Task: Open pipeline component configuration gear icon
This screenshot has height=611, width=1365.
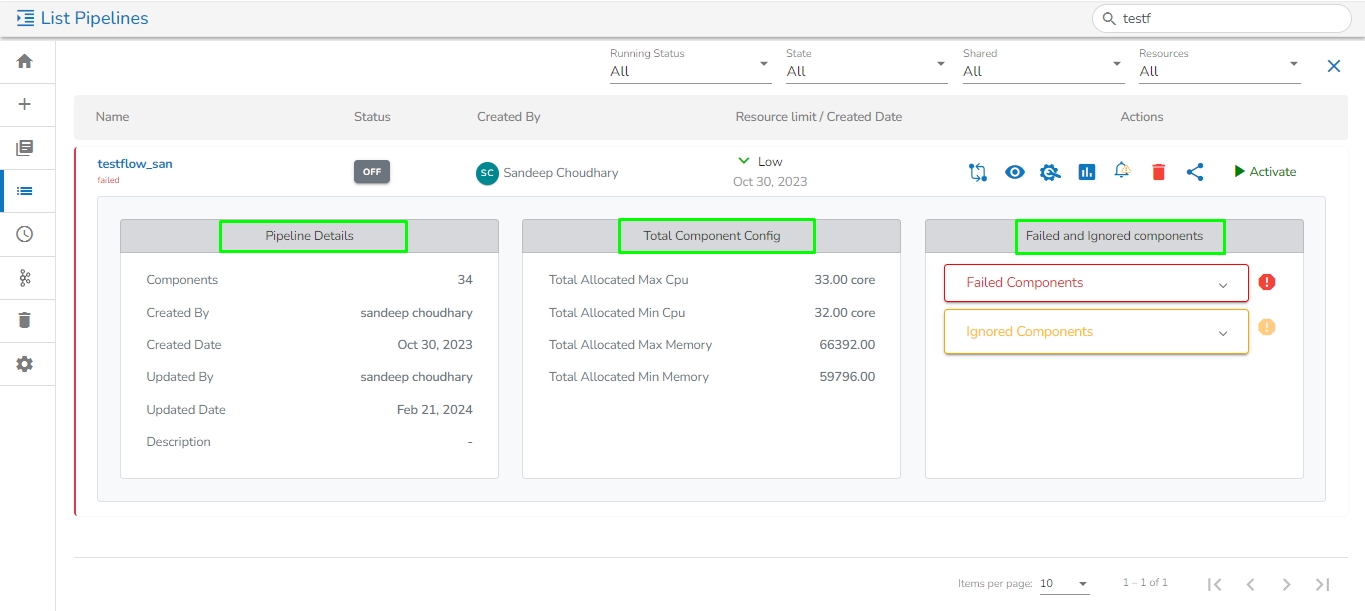Action: 1049,172
